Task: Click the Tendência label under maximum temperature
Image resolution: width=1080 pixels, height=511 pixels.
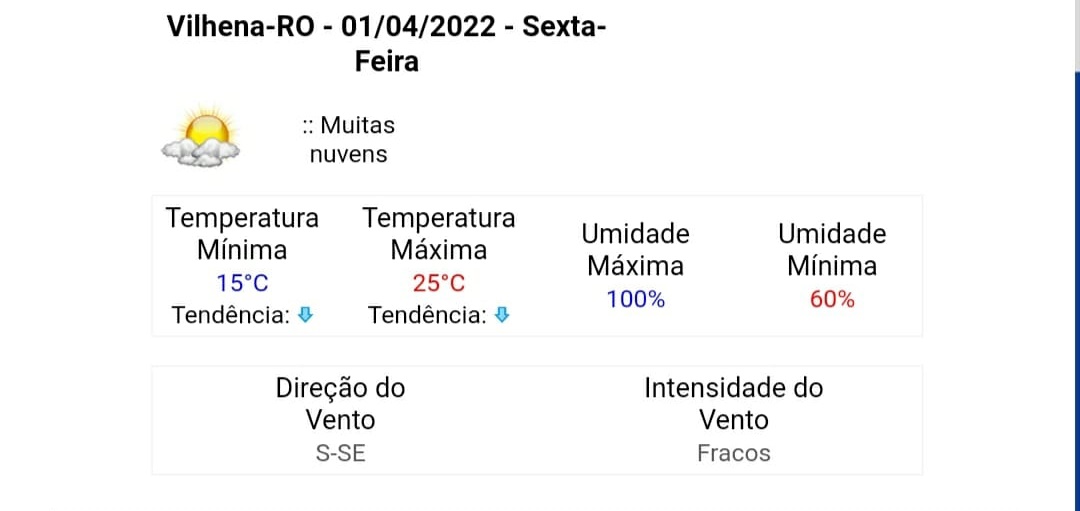Action: pos(427,315)
